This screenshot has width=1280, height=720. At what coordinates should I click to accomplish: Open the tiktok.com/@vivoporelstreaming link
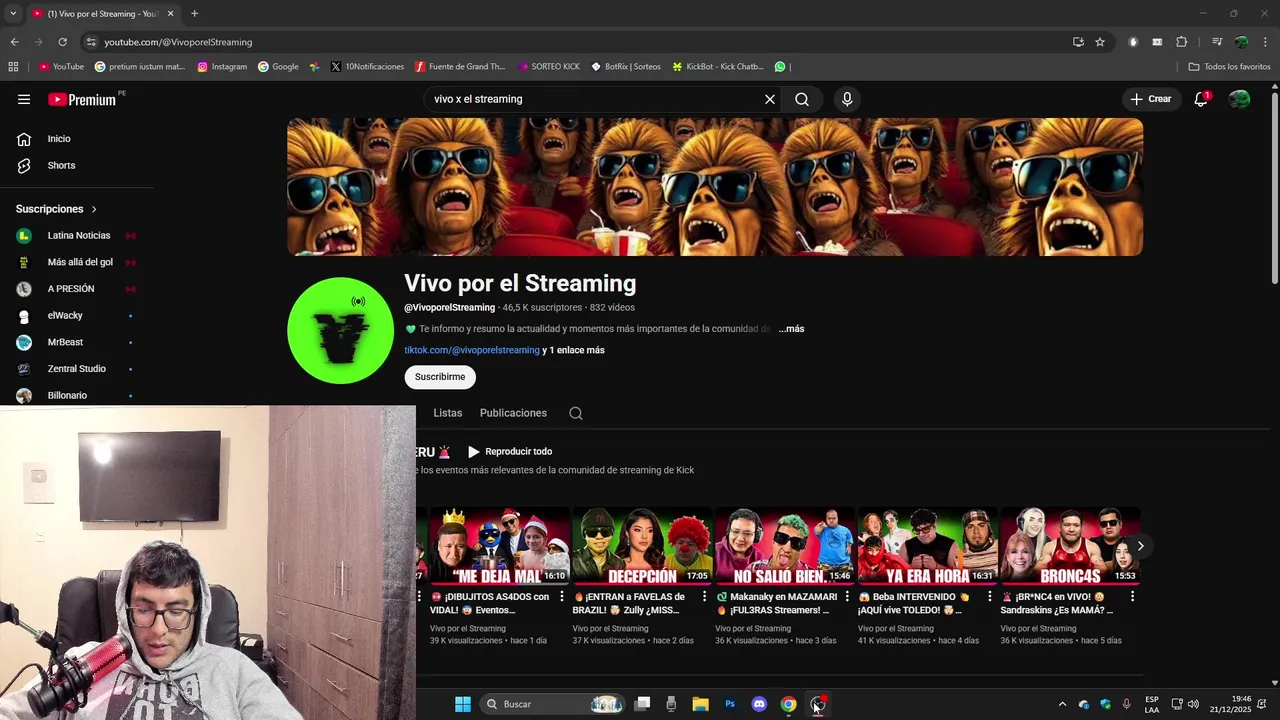coord(472,351)
